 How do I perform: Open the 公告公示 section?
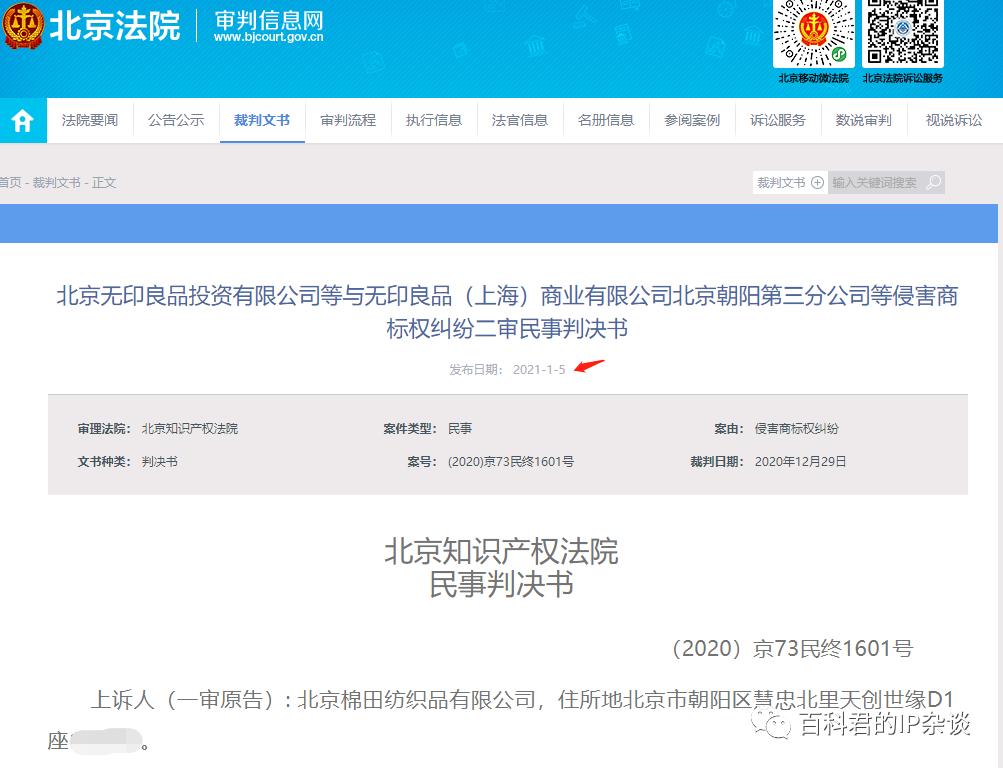click(175, 120)
